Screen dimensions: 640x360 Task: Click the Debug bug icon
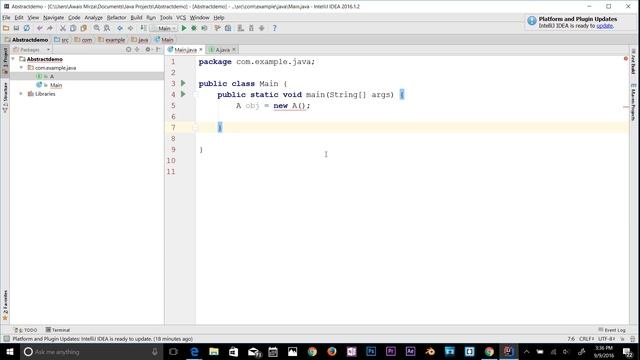(x=194, y=28)
